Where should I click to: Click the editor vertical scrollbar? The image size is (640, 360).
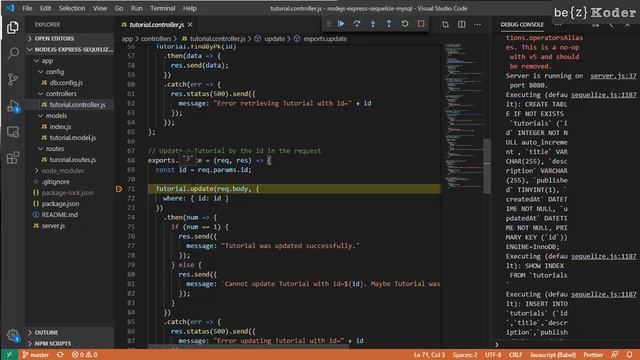pos(487,167)
